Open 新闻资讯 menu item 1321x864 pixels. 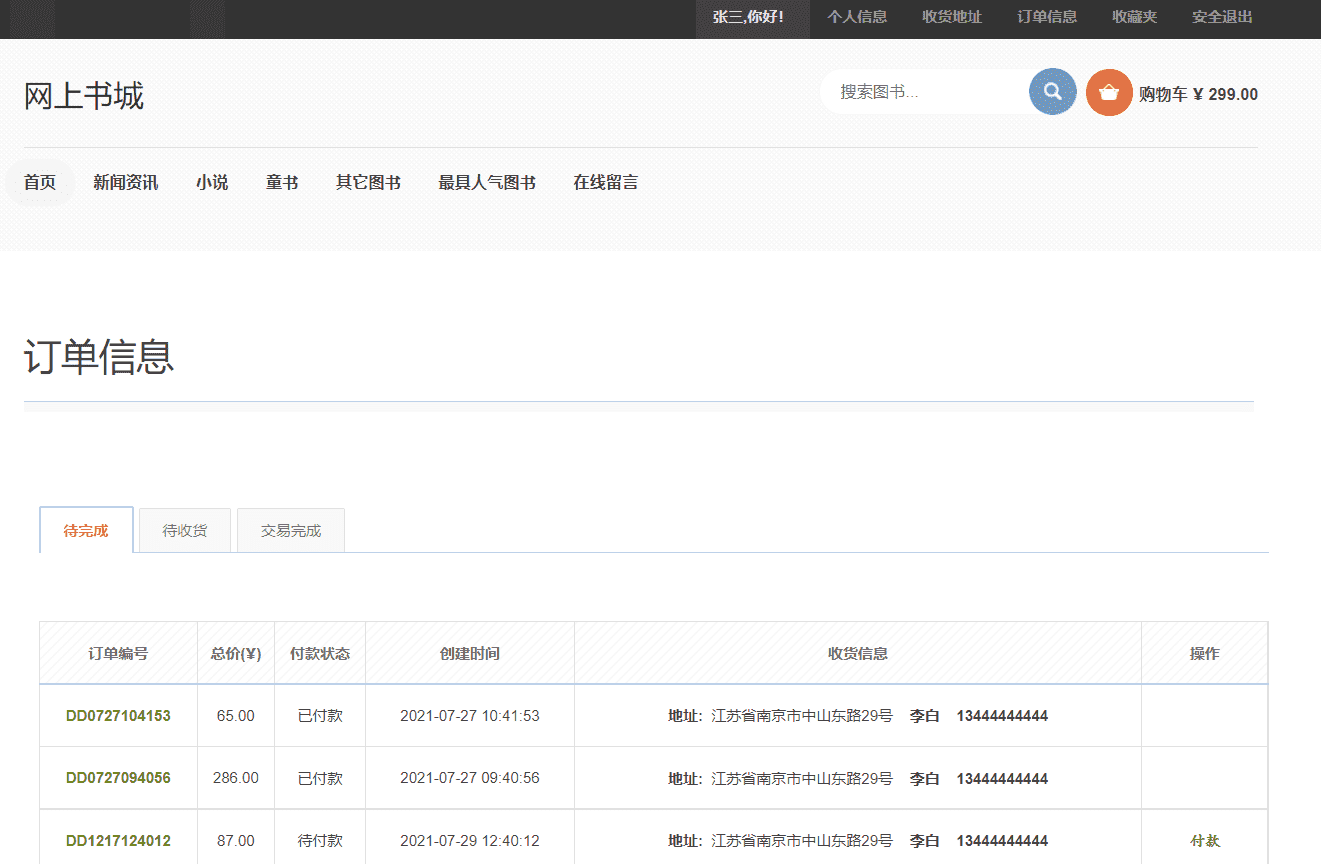125,182
